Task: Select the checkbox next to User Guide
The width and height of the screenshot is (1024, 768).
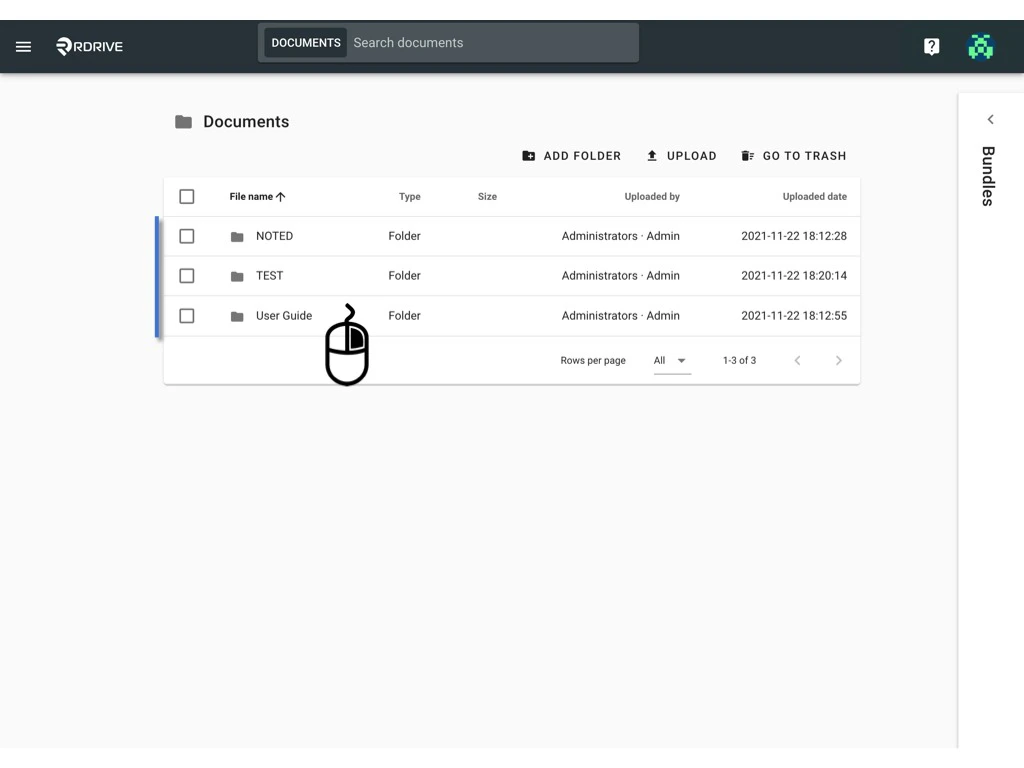Action: click(x=187, y=315)
